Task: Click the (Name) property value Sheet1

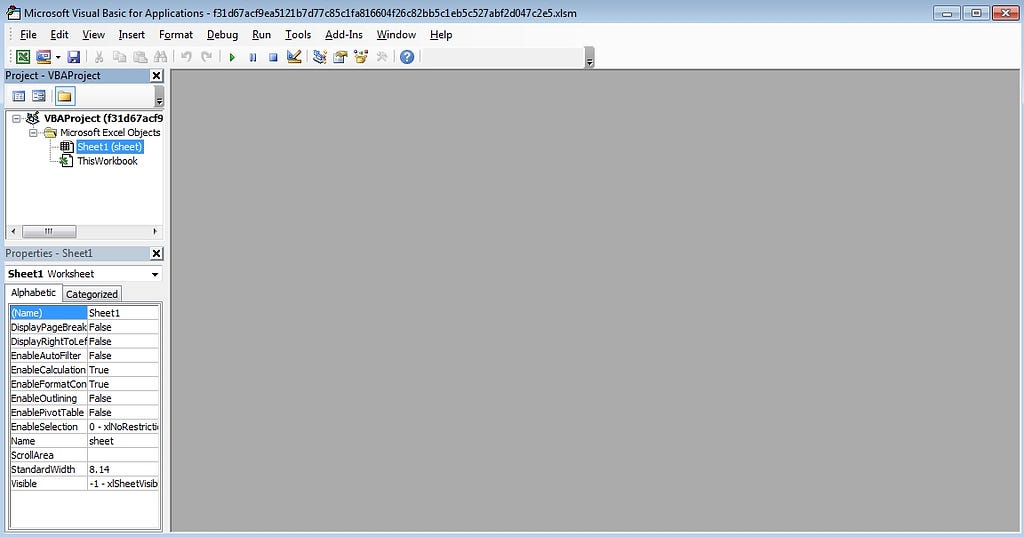Action: 123,313
